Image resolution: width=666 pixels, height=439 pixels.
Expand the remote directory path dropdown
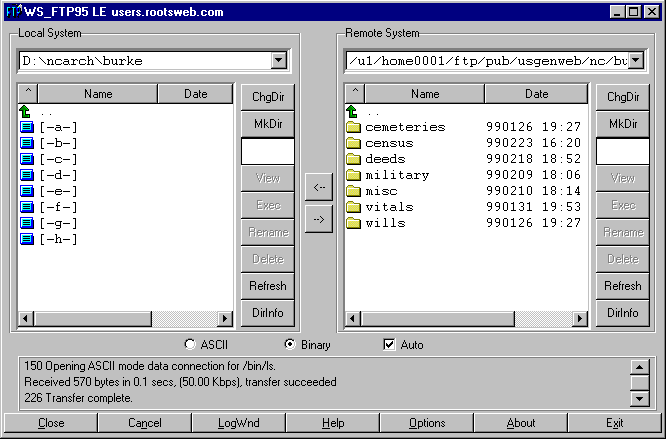(x=634, y=61)
